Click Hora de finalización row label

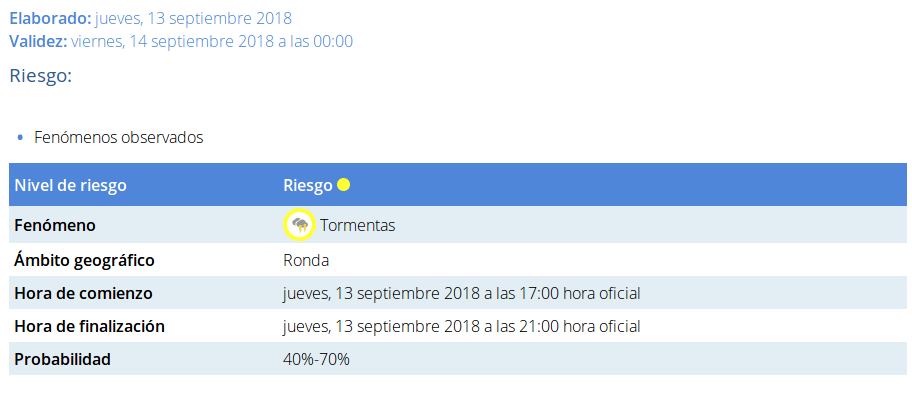pos(90,327)
